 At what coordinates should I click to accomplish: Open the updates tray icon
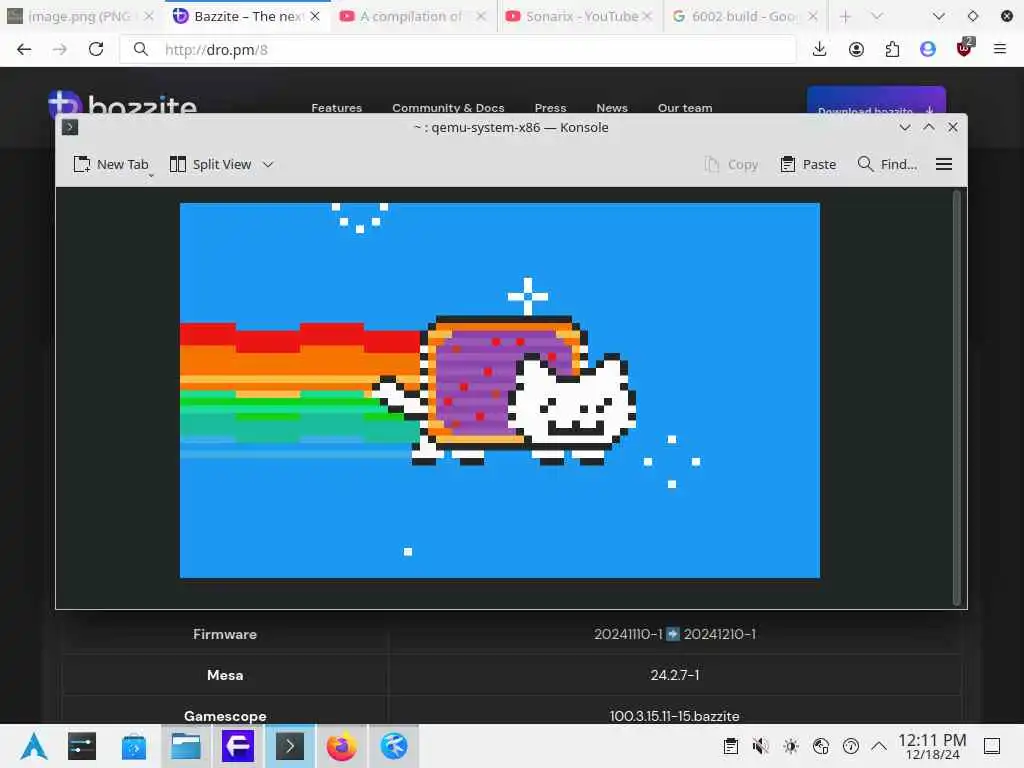(x=850, y=746)
